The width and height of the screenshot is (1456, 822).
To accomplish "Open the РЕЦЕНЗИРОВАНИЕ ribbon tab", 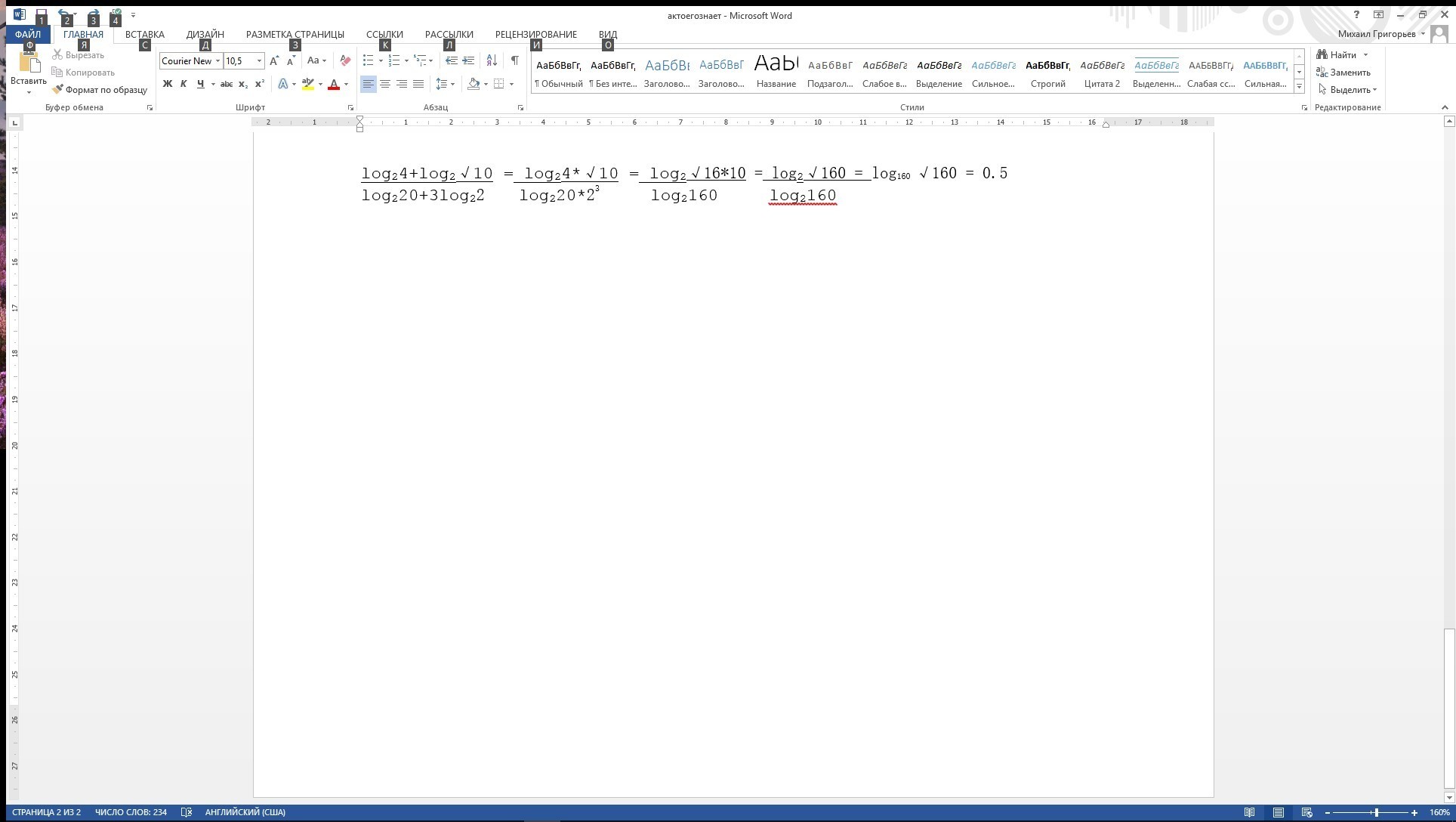I will pos(535,34).
